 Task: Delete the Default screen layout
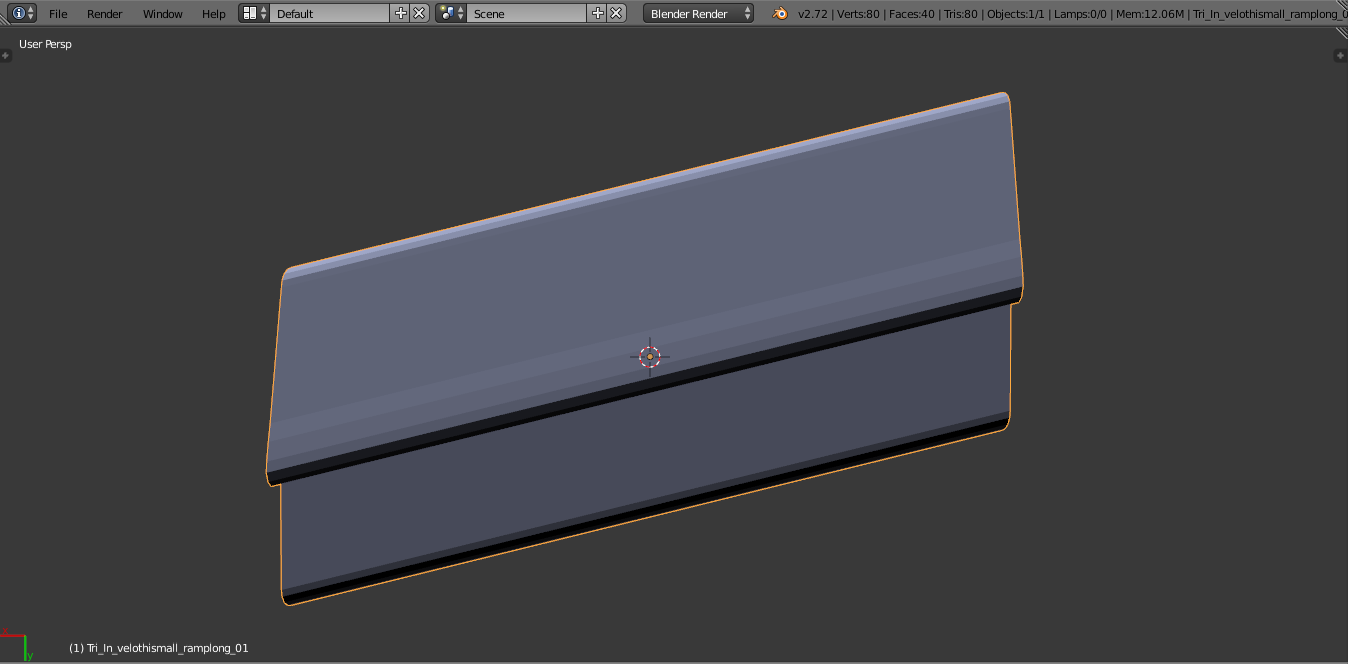tap(419, 13)
